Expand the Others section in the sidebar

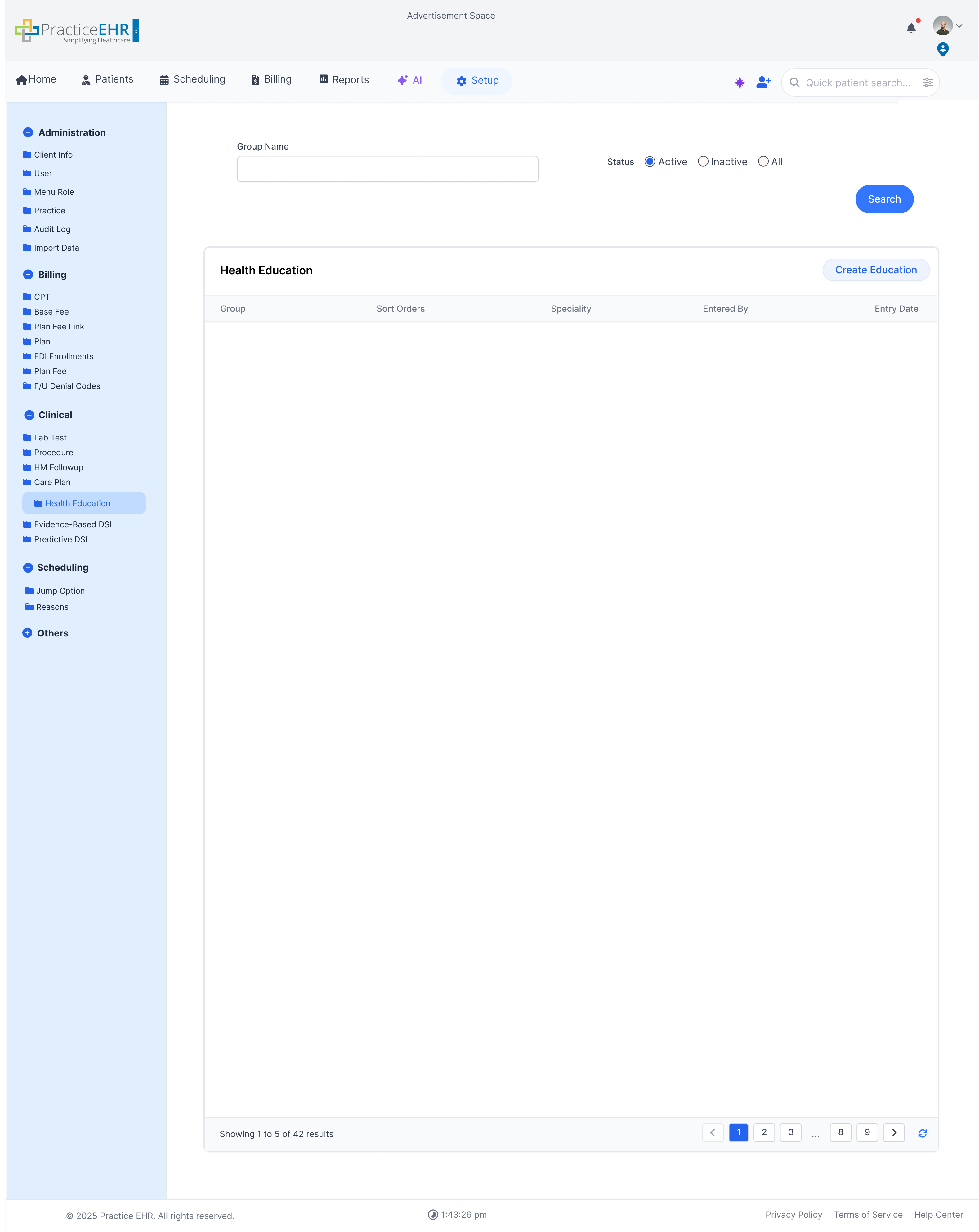(27, 632)
